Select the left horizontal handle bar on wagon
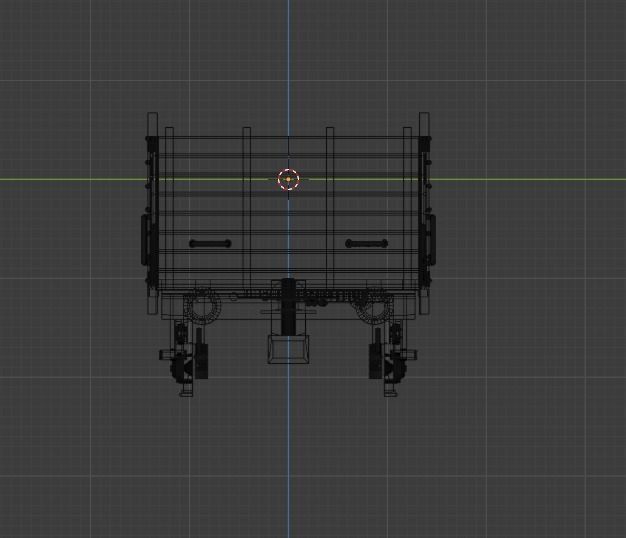 [210, 243]
